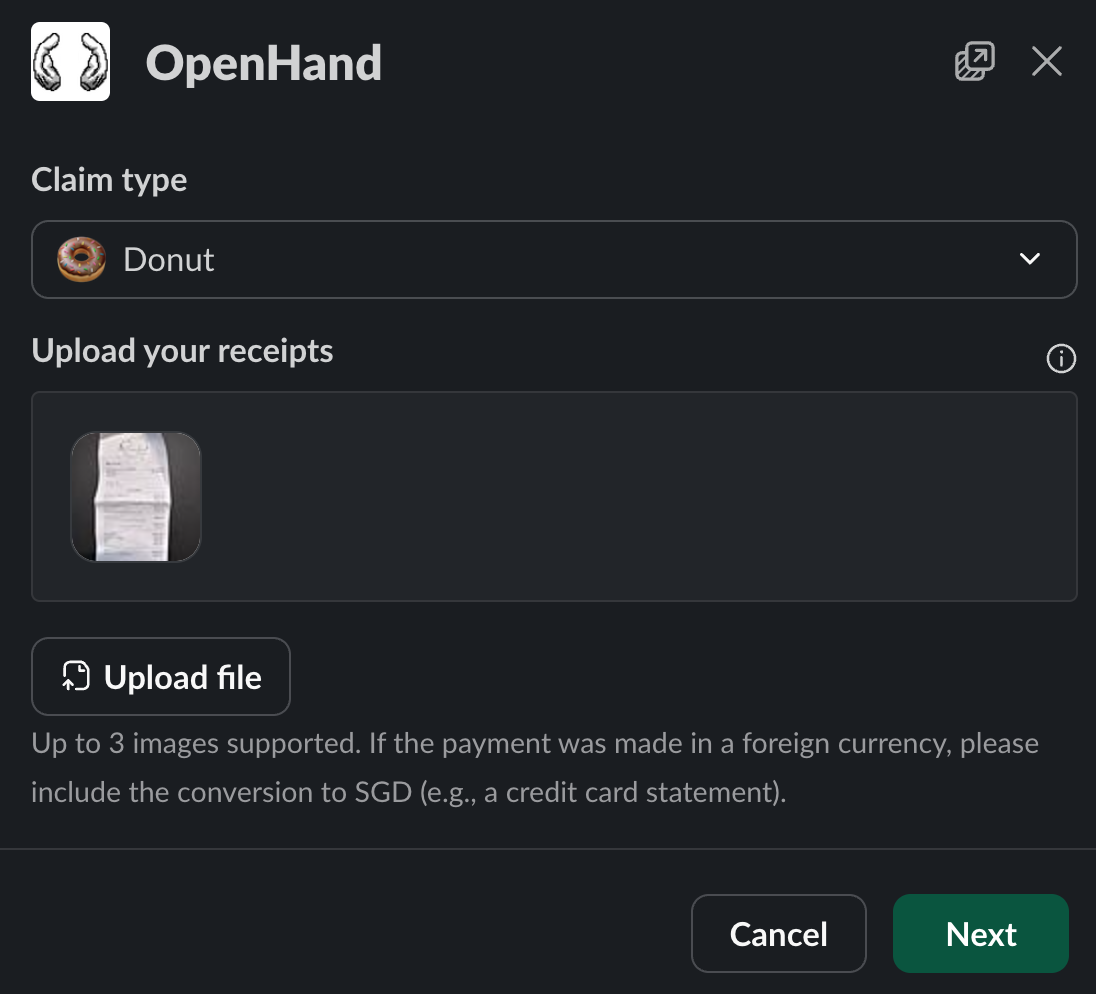Click Next to proceed with the claim
The image size is (1096, 994).
(x=980, y=933)
